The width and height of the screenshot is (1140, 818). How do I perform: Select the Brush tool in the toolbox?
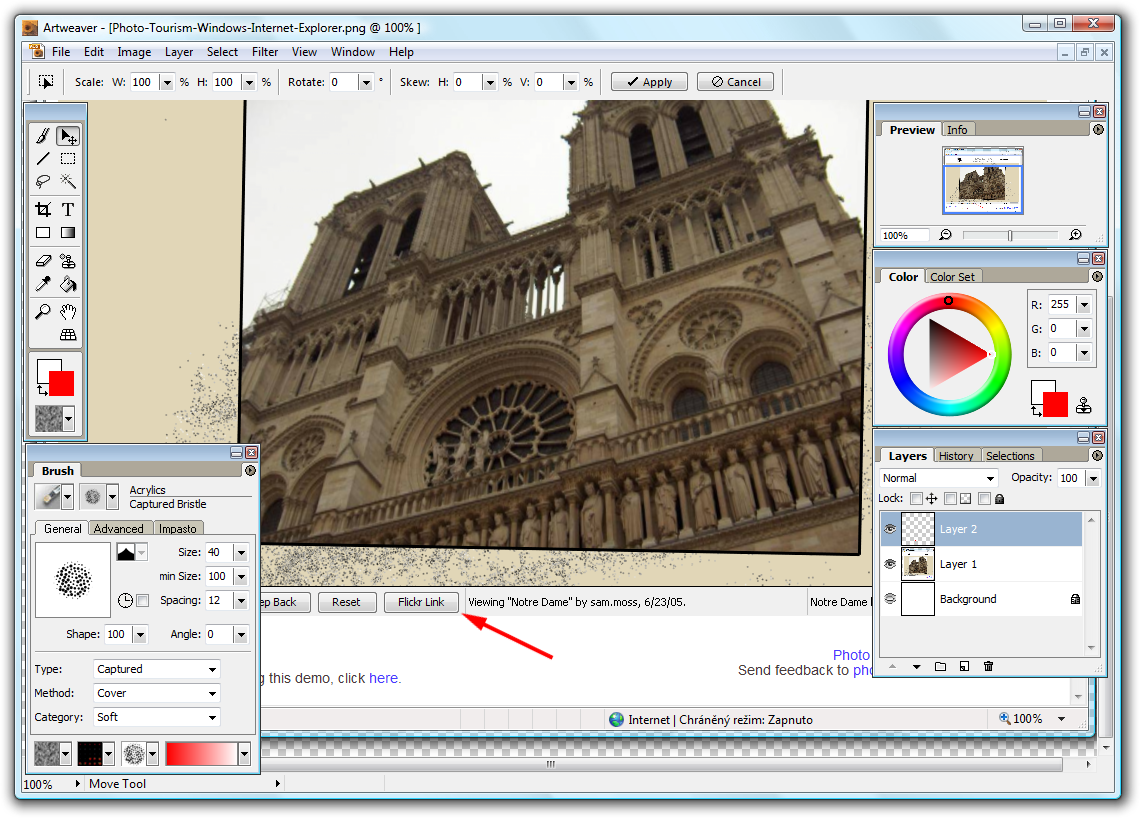point(44,136)
